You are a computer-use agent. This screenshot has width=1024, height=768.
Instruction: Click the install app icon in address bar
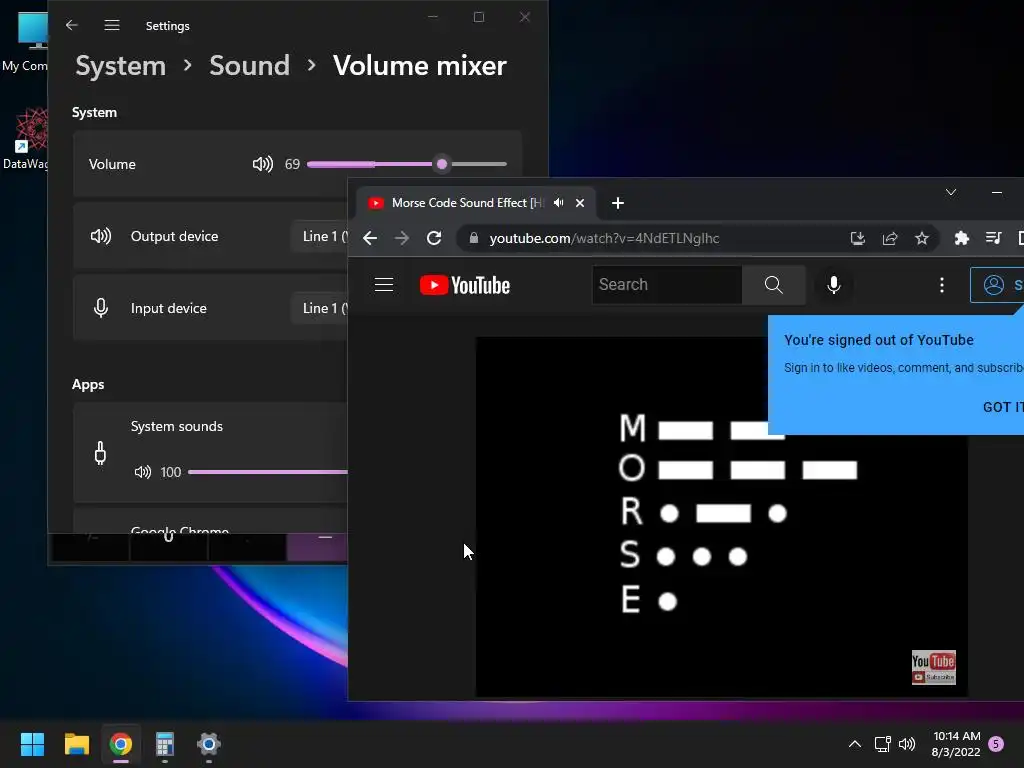tap(857, 238)
